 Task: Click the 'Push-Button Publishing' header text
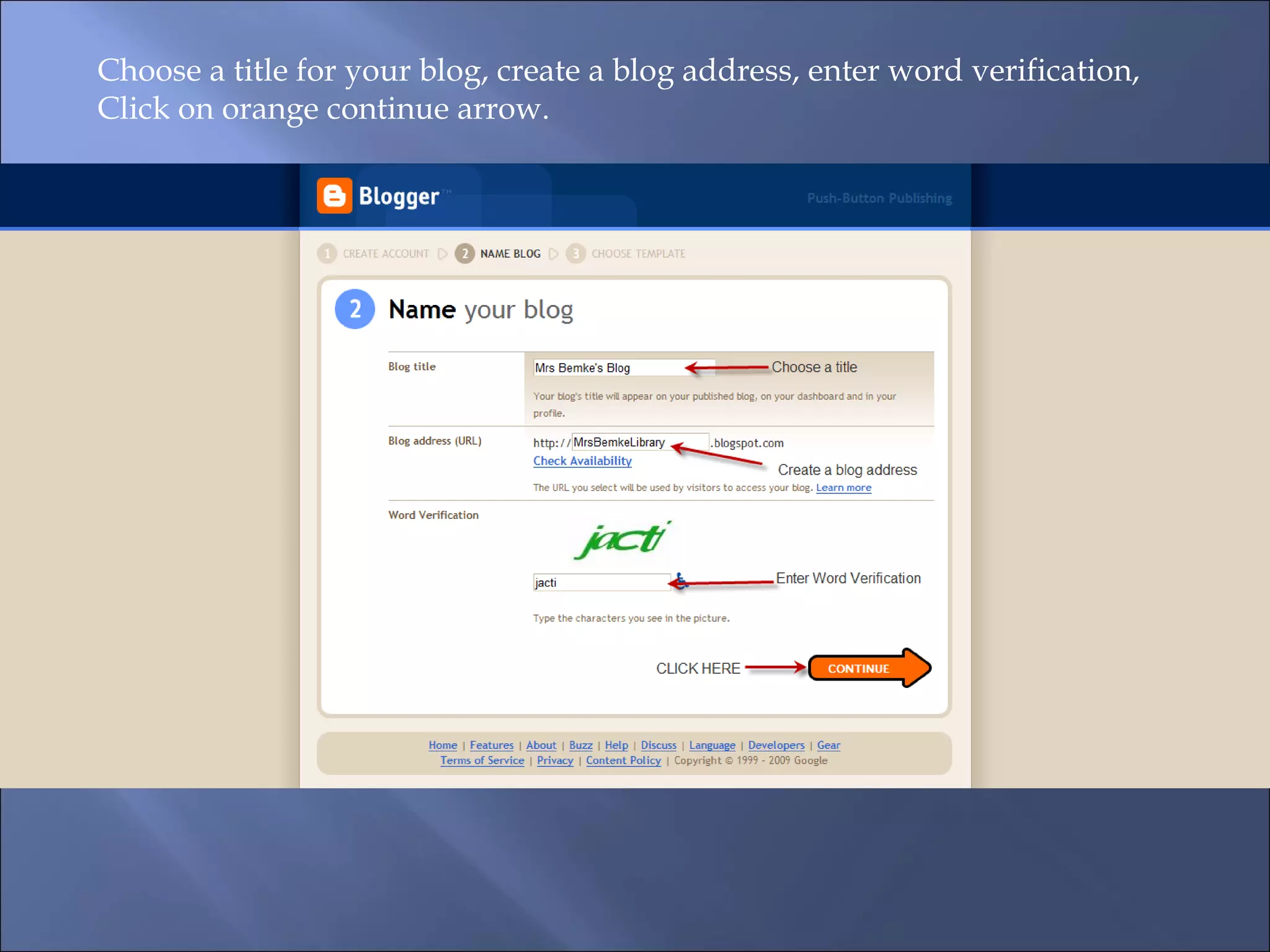pyautogui.click(x=879, y=198)
